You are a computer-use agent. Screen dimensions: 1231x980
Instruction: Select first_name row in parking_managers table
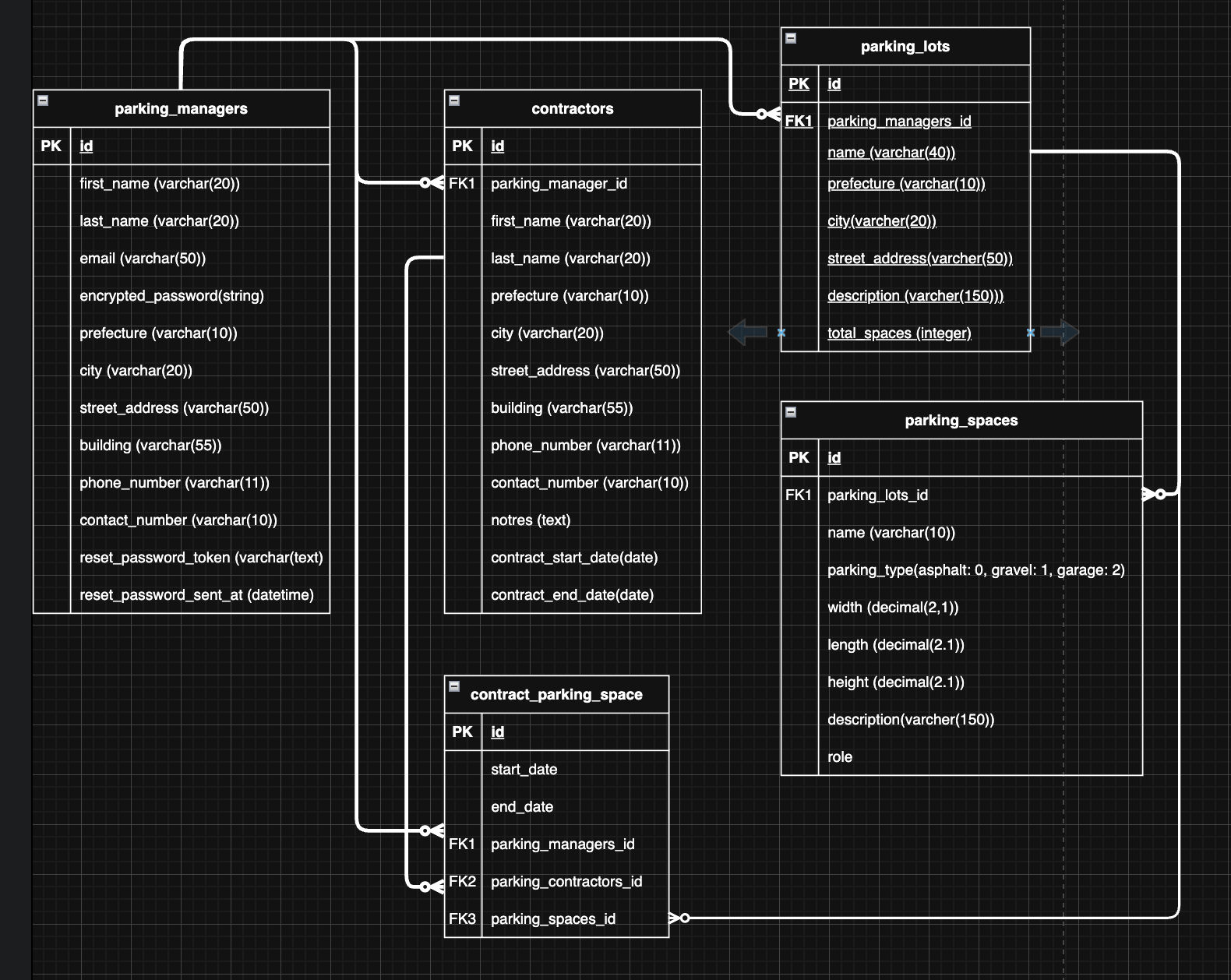[182, 184]
